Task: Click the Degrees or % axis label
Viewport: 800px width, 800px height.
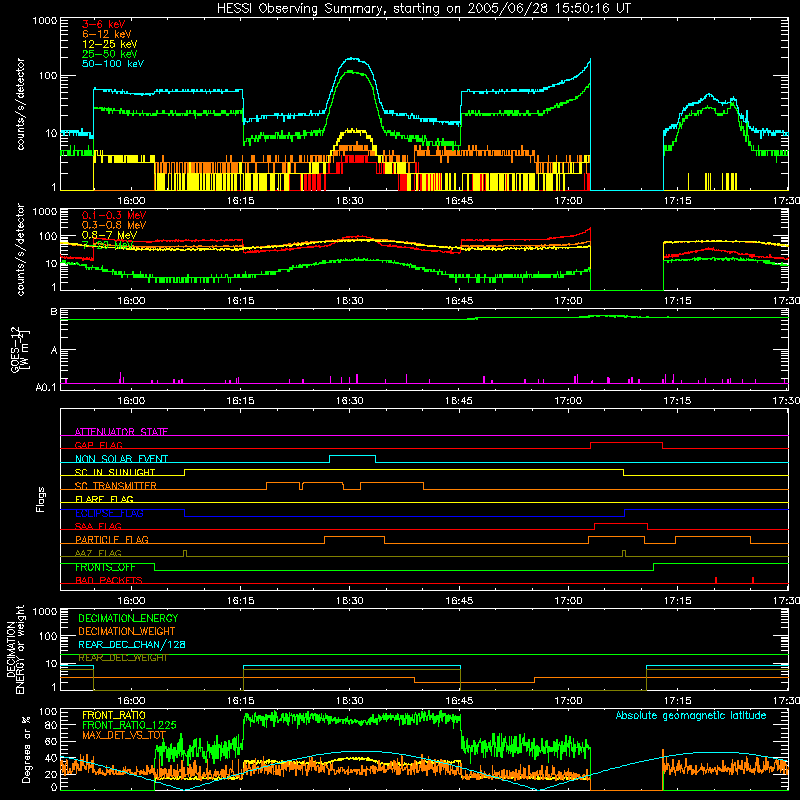Action: (26, 750)
